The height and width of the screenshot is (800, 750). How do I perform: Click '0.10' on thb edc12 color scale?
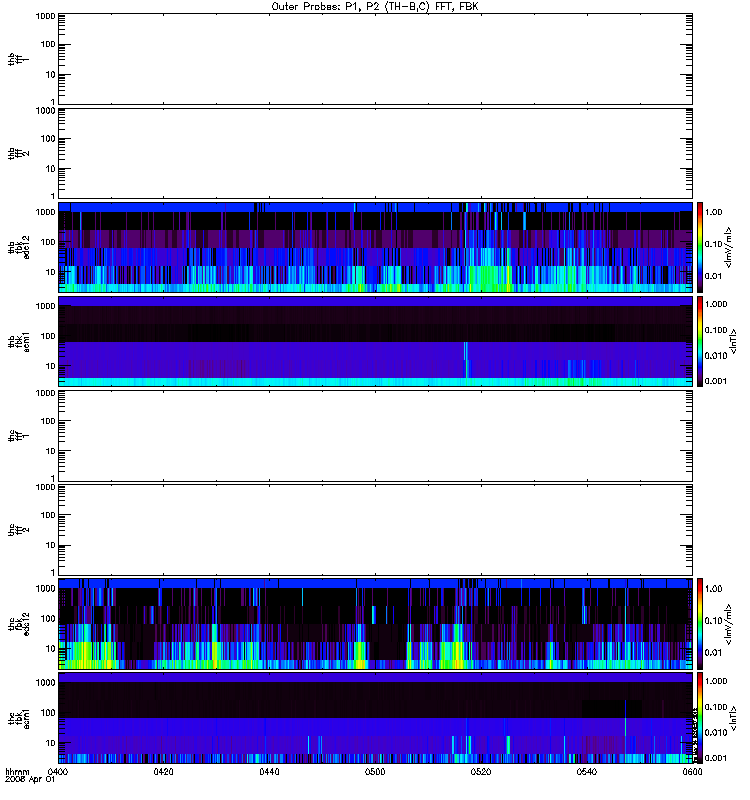pyautogui.click(x=713, y=244)
